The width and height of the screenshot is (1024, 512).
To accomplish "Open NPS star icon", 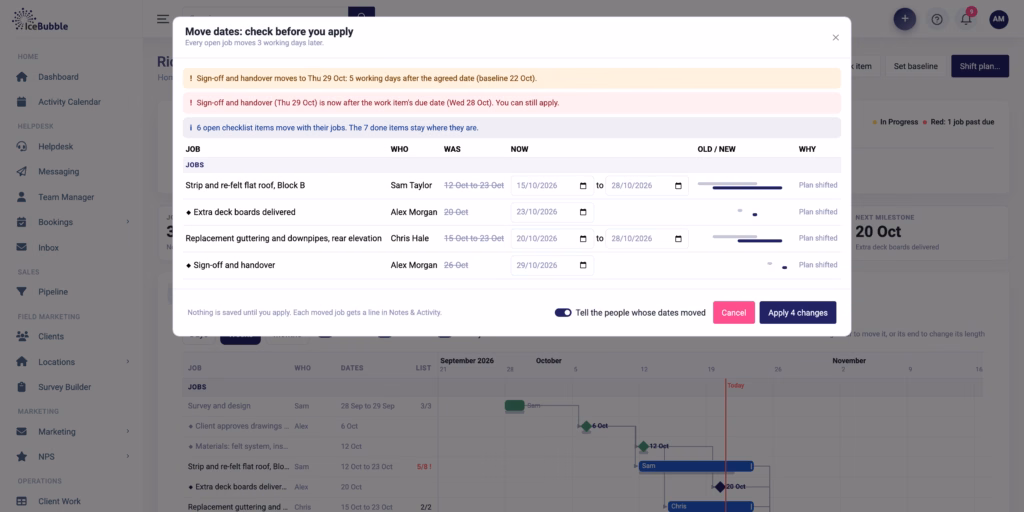I will 22,456.
